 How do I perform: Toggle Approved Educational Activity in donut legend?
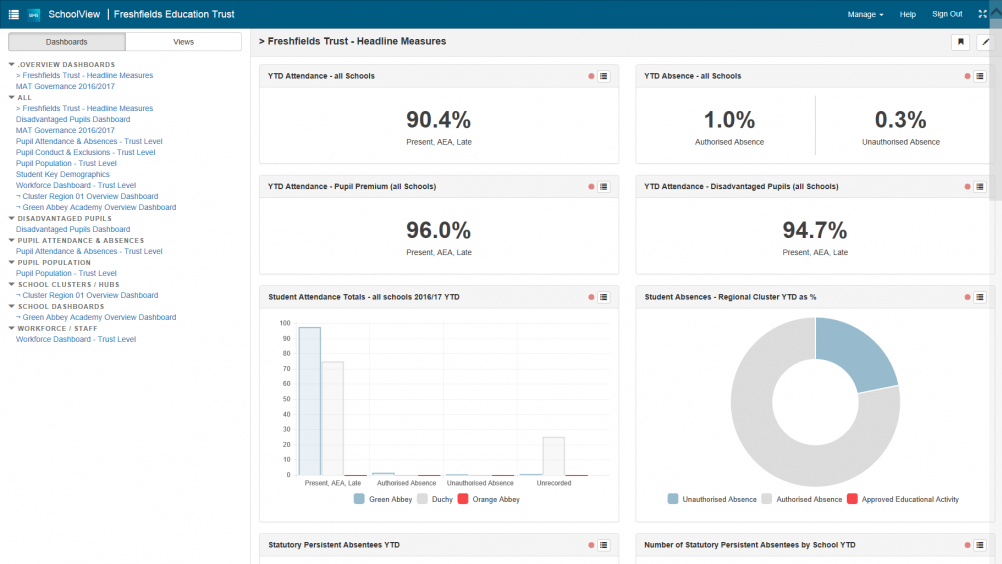[x=903, y=499]
